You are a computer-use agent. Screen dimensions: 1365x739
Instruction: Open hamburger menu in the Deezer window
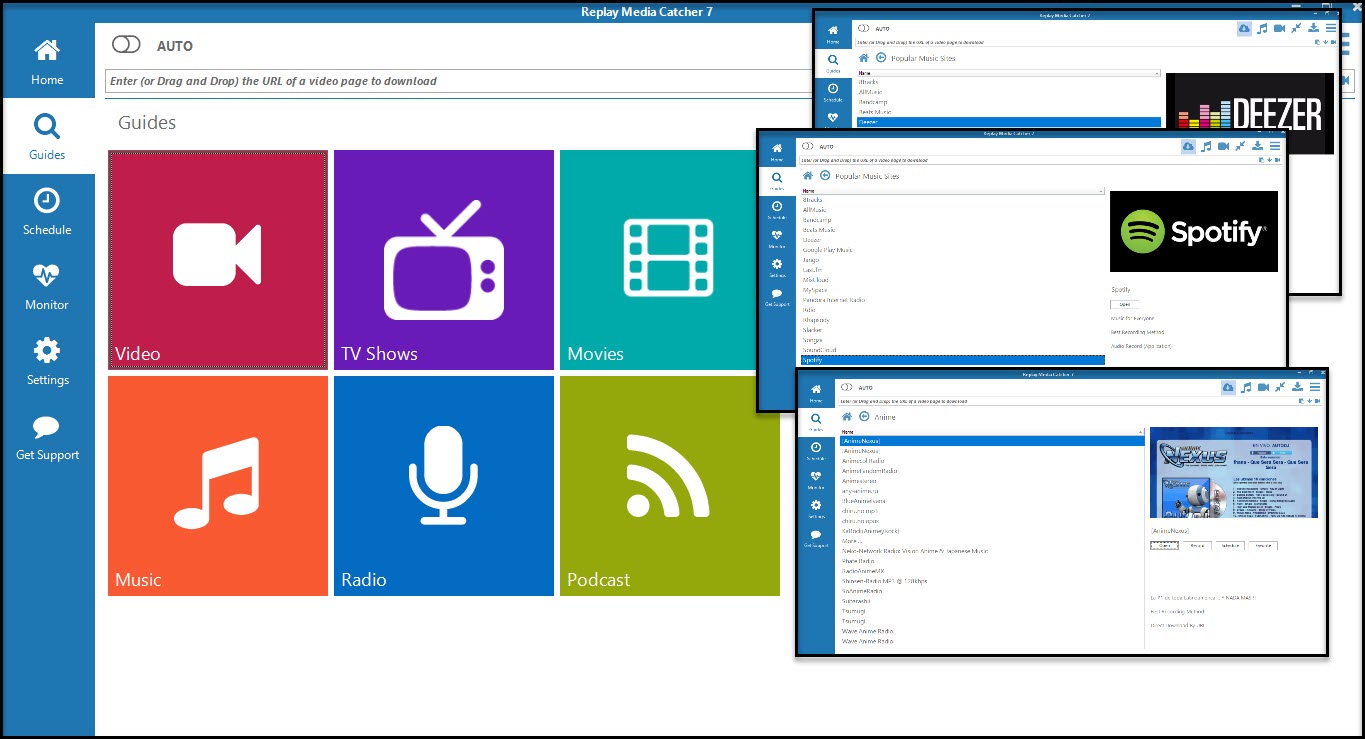tap(1331, 29)
